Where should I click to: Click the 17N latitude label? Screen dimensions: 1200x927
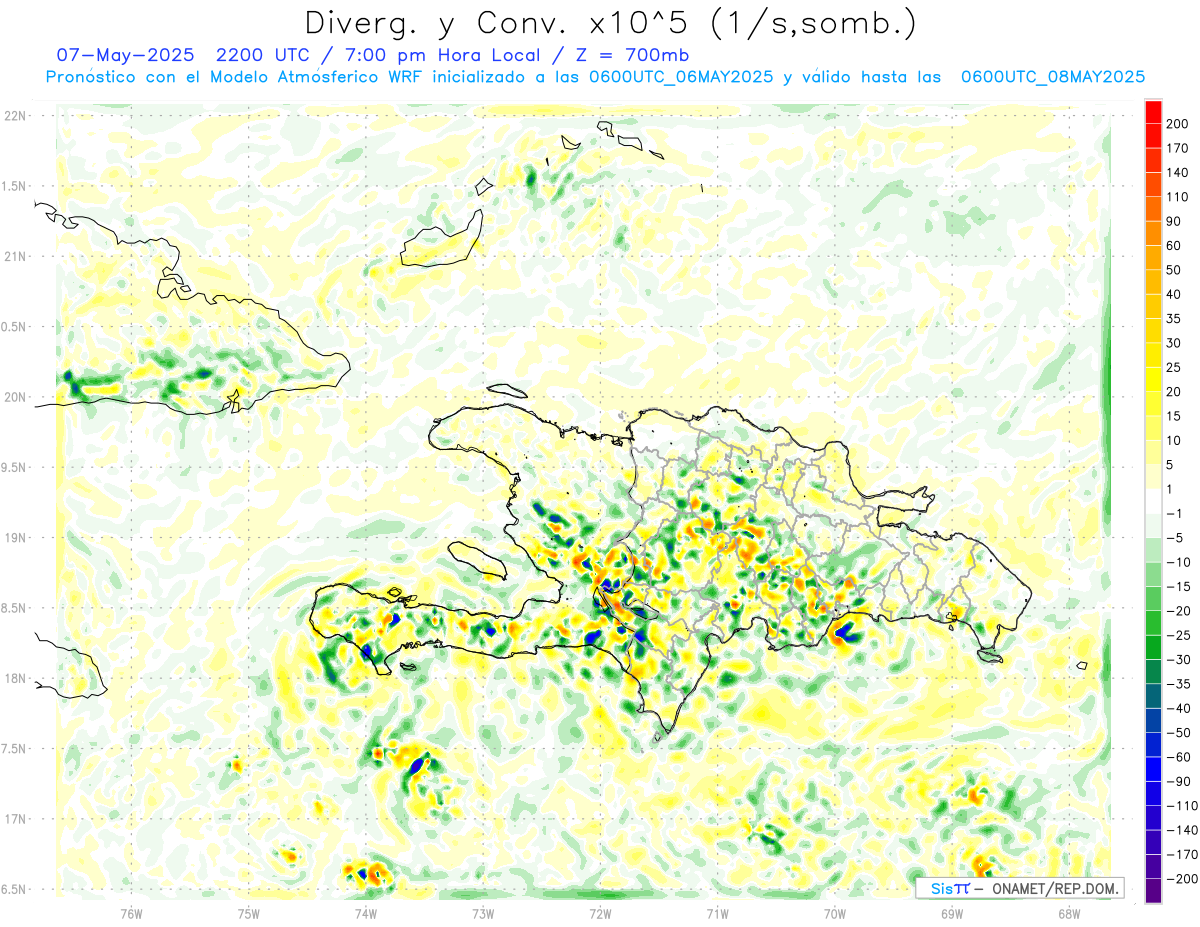[x=14, y=819]
